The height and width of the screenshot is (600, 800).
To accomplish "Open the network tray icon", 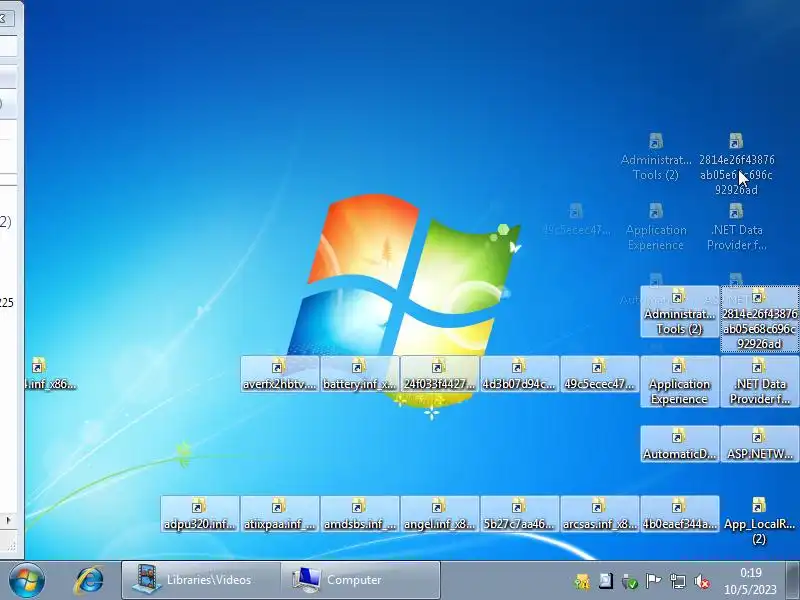I will tap(678, 581).
